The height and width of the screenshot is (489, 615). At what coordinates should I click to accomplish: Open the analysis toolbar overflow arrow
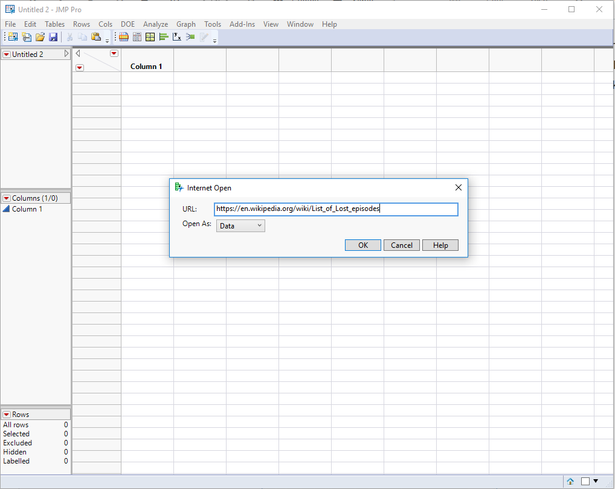tap(215, 40)
